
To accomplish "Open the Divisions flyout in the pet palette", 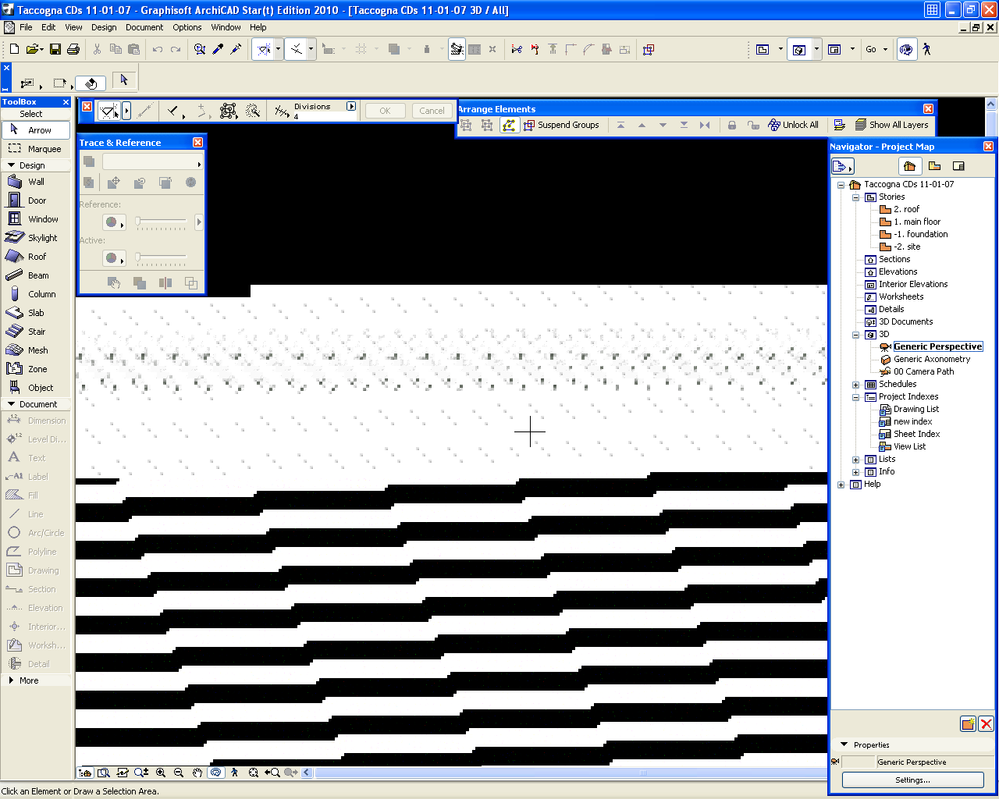I will click(350, 104).
